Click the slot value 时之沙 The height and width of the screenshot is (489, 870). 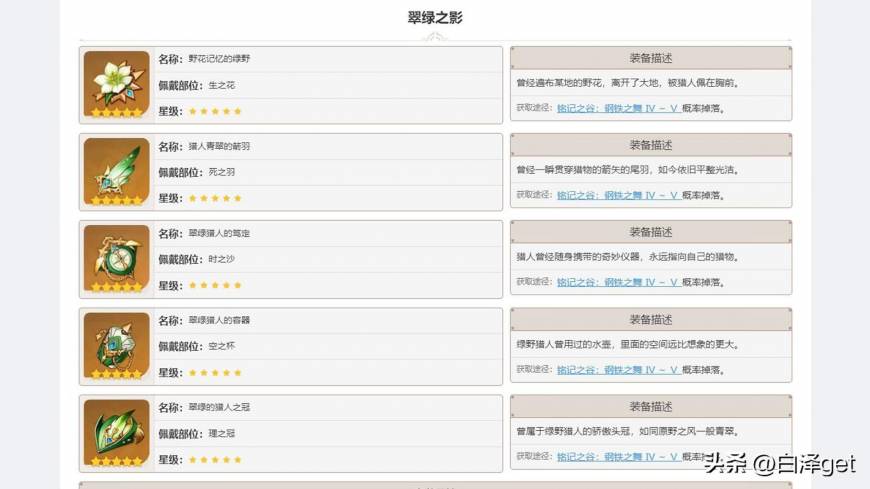(221, 259)
